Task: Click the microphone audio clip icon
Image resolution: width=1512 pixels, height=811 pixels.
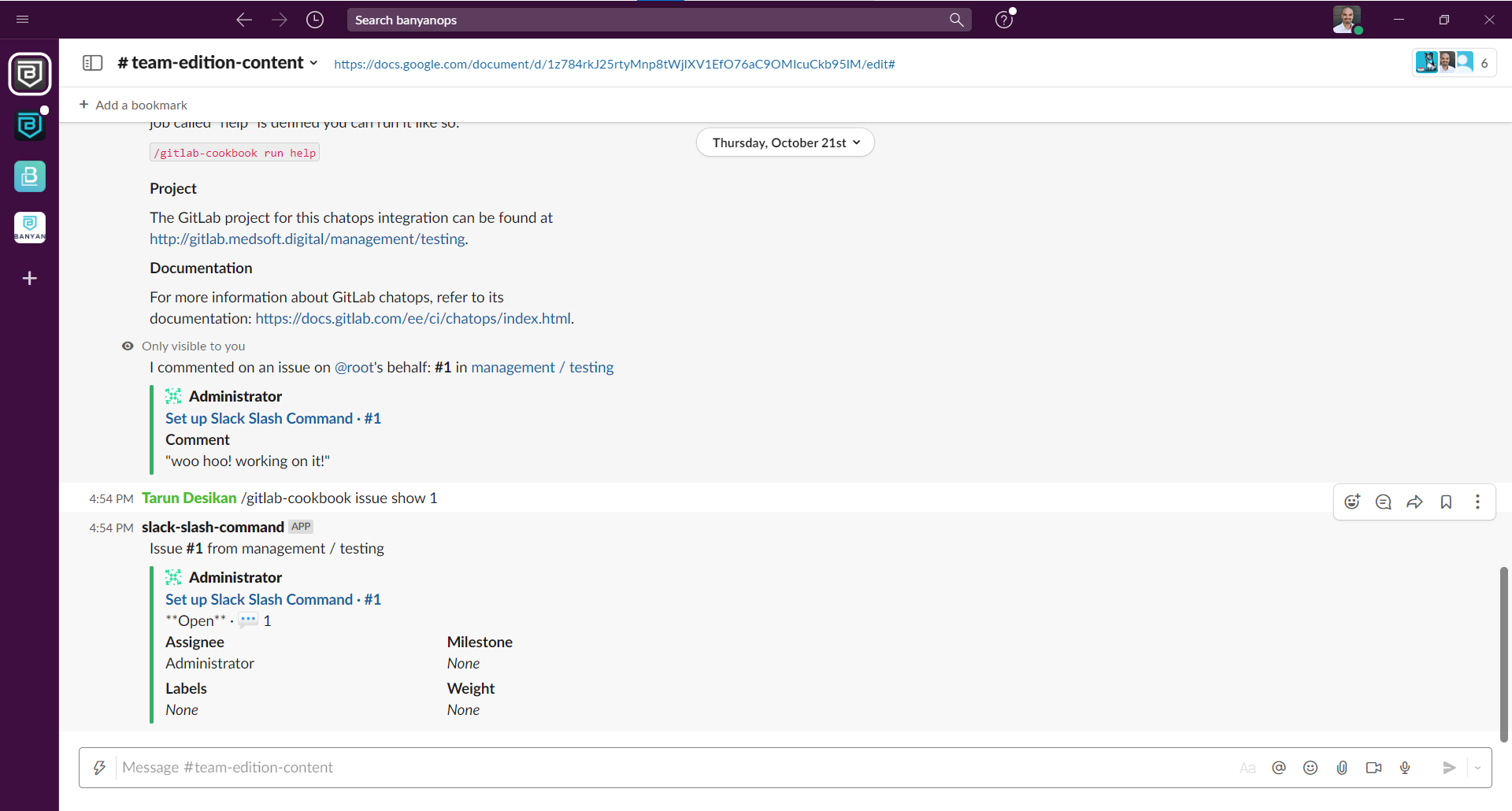Action: pyautogui.click(x=1405, y=768)
